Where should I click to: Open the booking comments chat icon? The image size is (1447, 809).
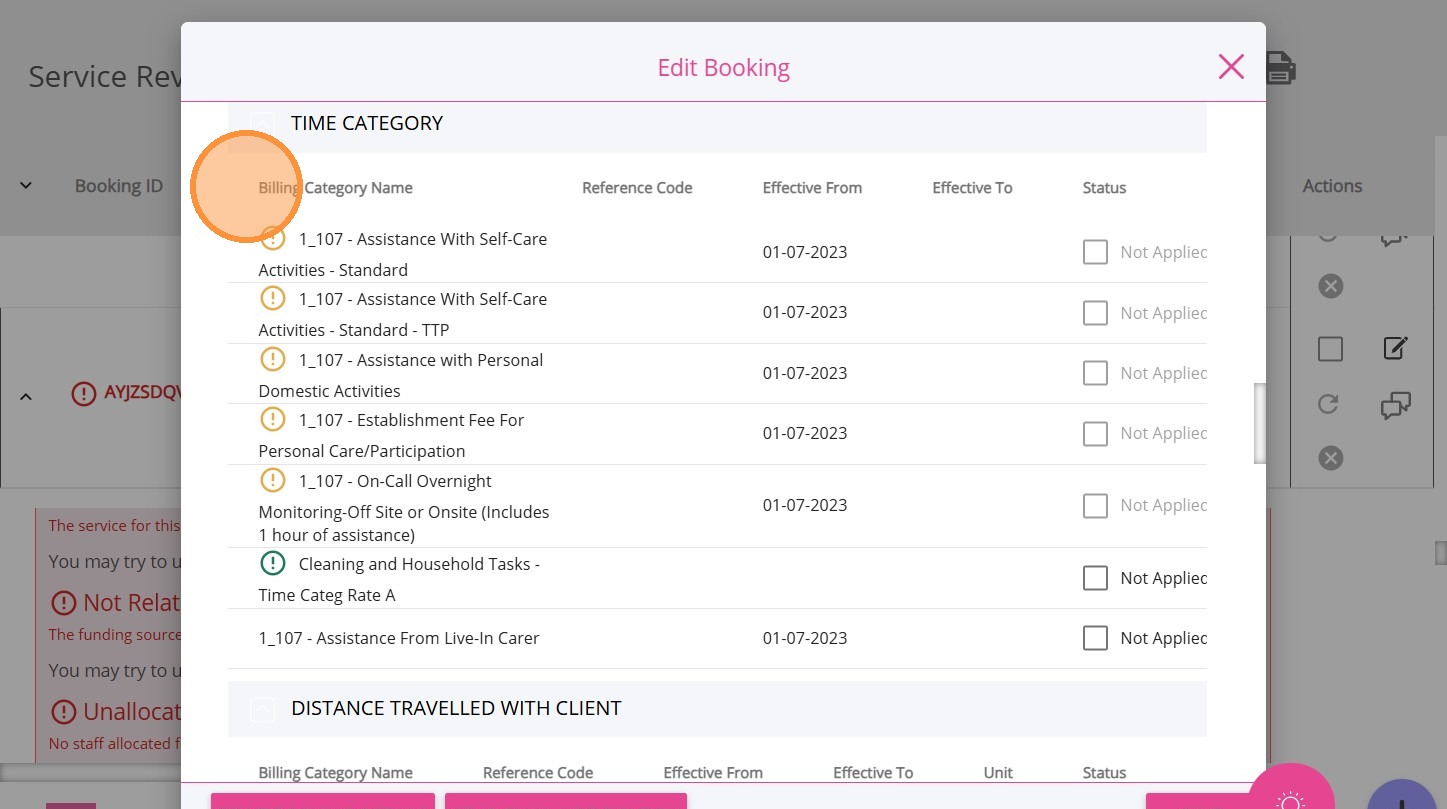(x=1395, y=405)
